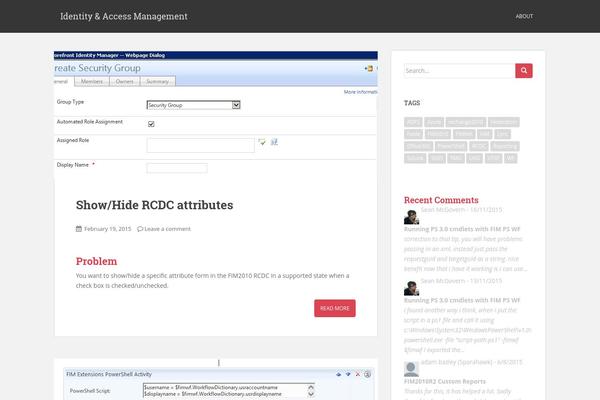Open the Group Type dropdown in the dialog image
The image size is (600, 400).
[x=194, y=105]
